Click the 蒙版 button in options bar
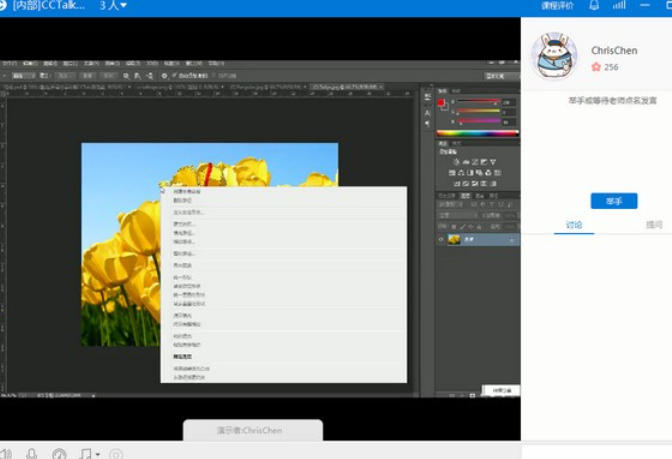 (87, 76)
